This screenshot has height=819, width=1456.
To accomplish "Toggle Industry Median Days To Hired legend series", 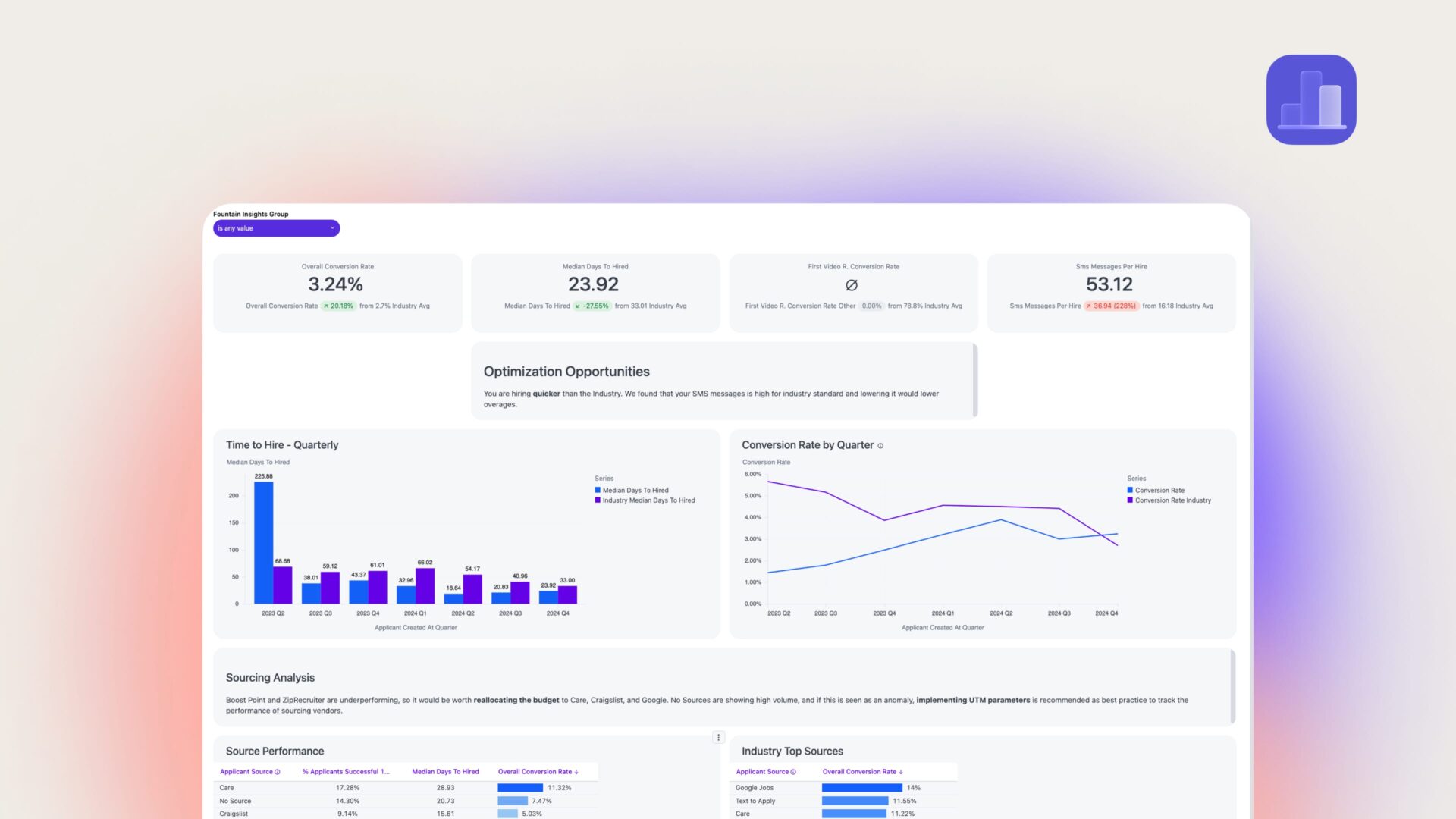I will point(648,500).
